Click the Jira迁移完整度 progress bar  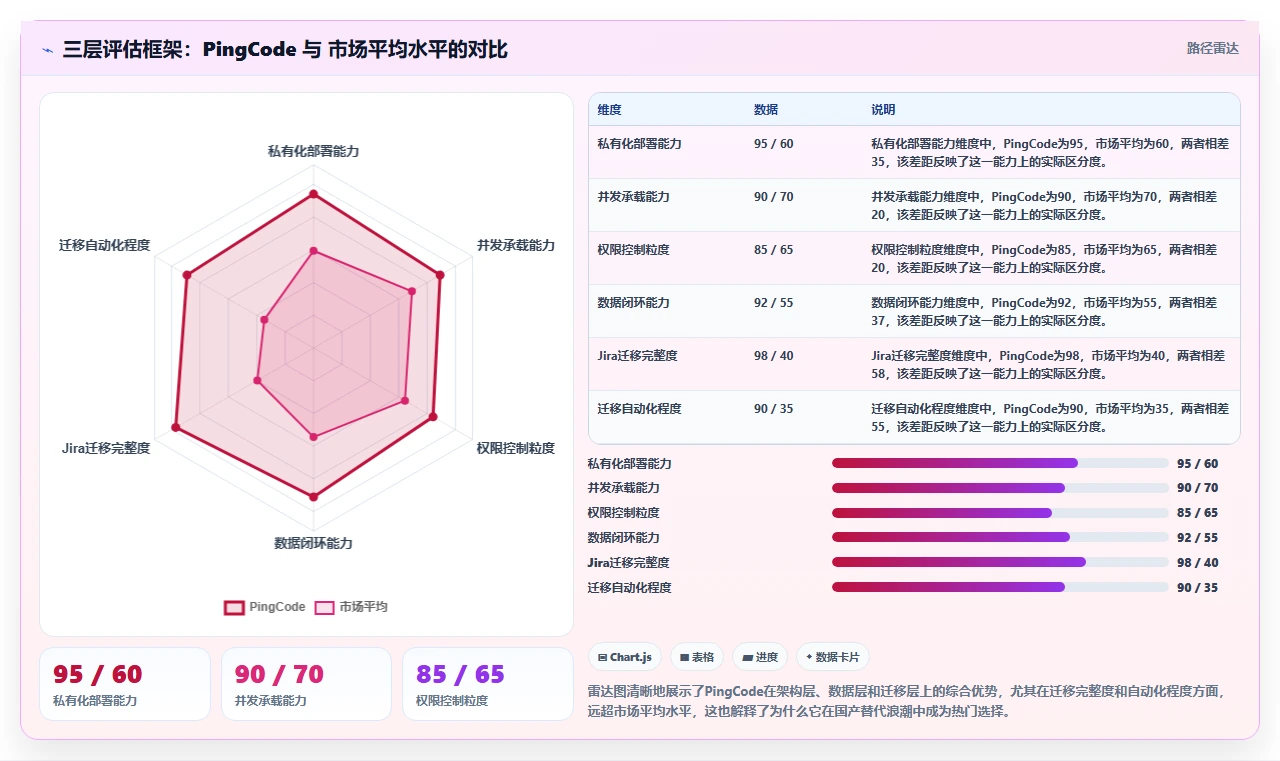coord(1000,563)
